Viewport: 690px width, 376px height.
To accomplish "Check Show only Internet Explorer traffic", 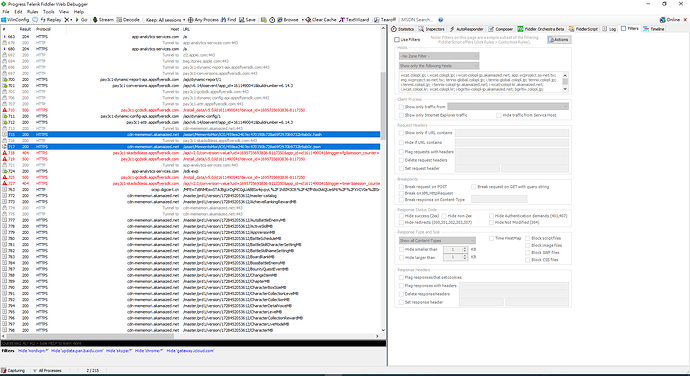I will click(401, 115).
